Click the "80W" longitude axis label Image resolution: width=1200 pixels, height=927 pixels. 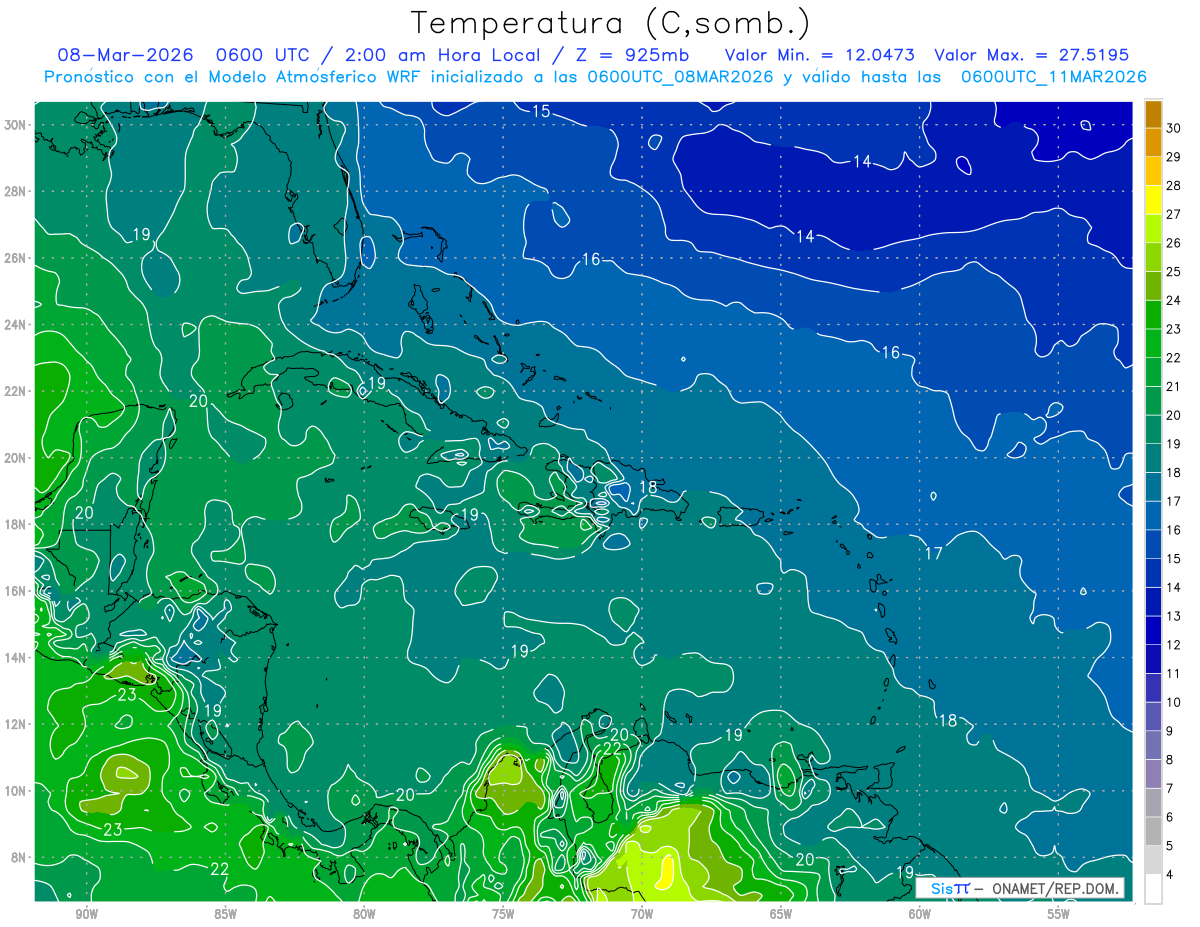pos(364,914)
